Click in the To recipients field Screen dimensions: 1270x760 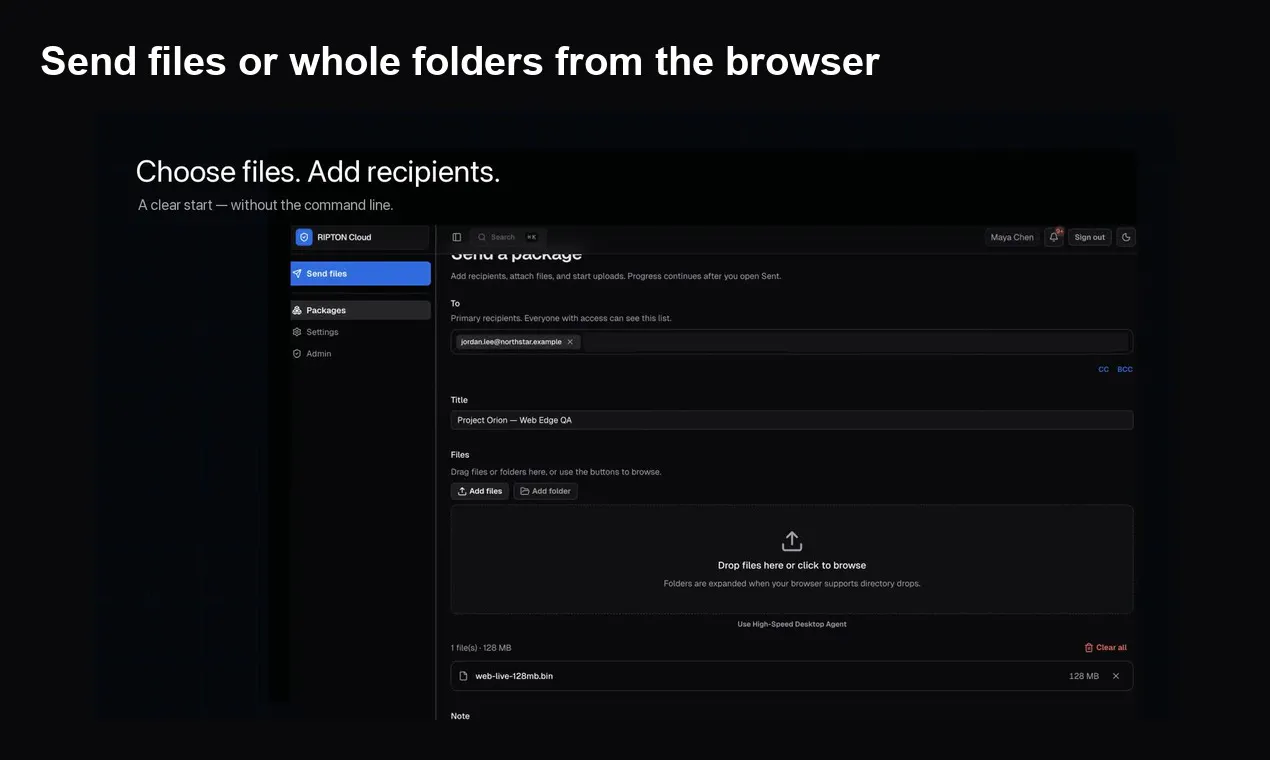792,342
